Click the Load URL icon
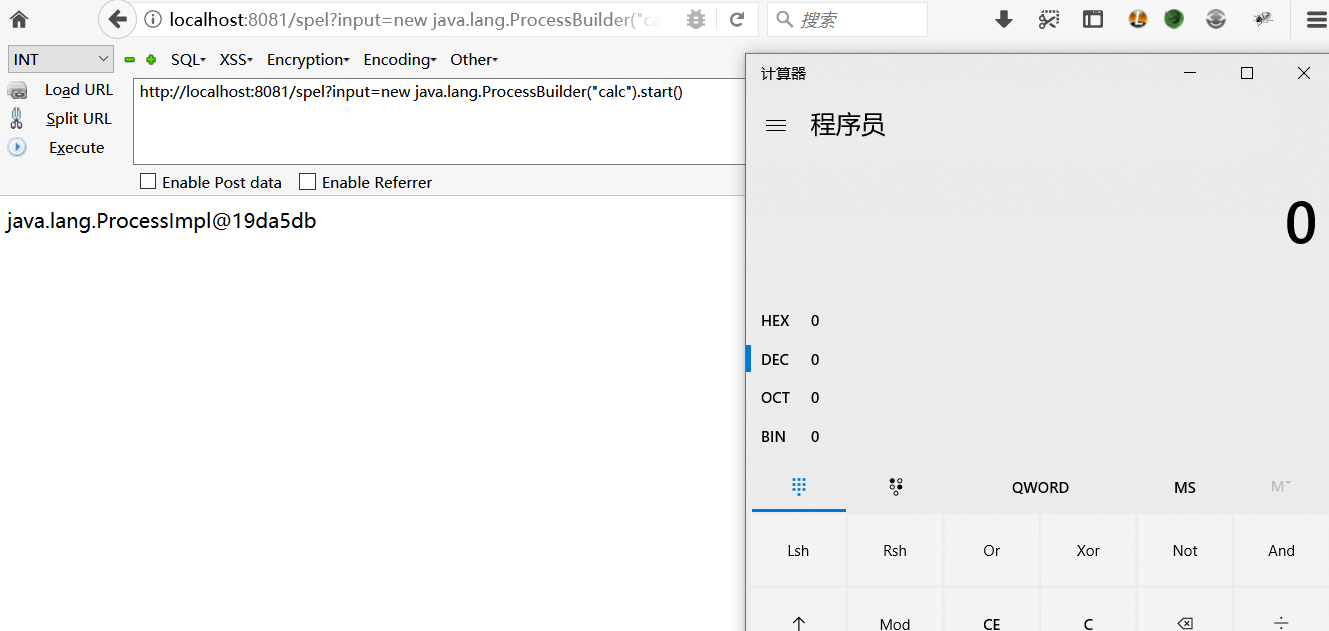This screenshot has height=631, width=1329. click(x=17, y=90)
